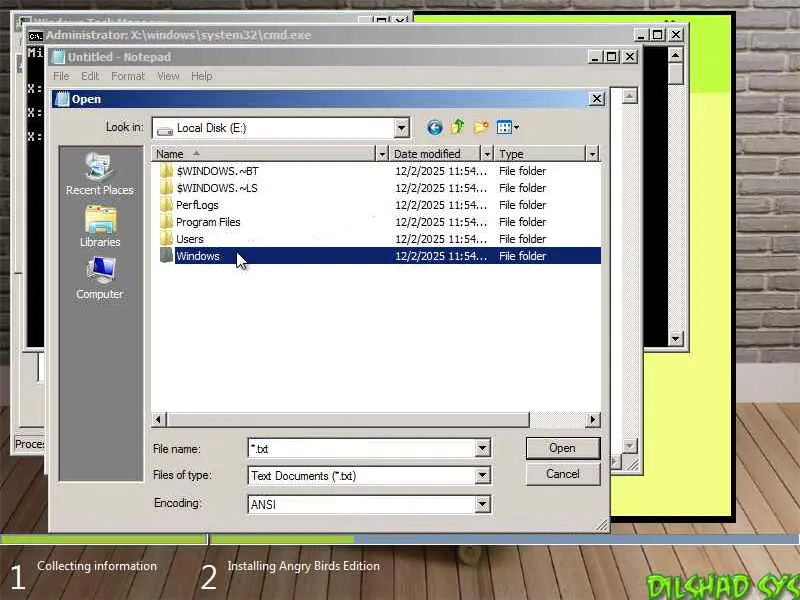Minimize the cmd.exe window
Screen dimensions: 800x600
pyautogui.click(x=641, y=35)
